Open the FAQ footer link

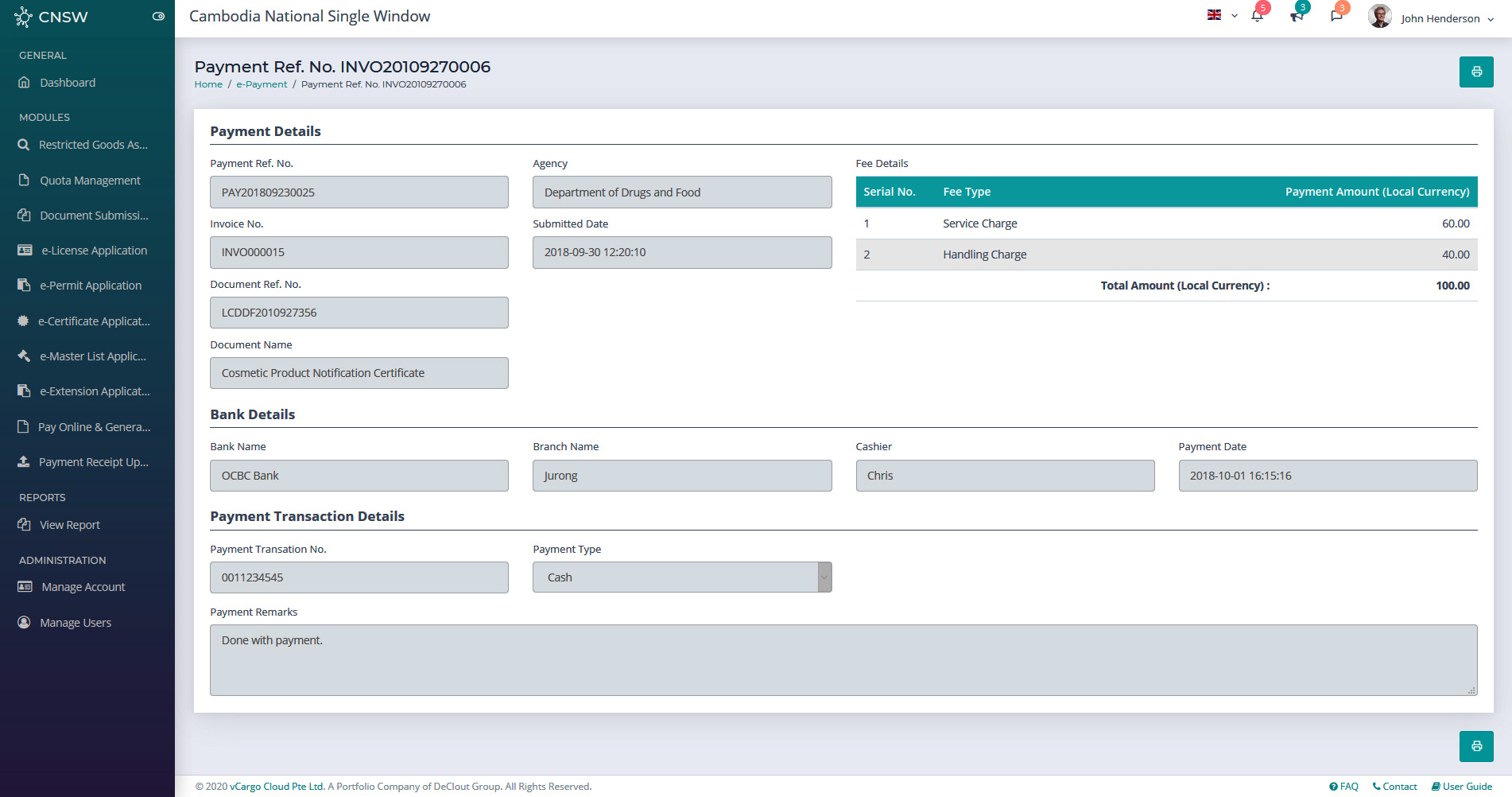pos(1343,787)
